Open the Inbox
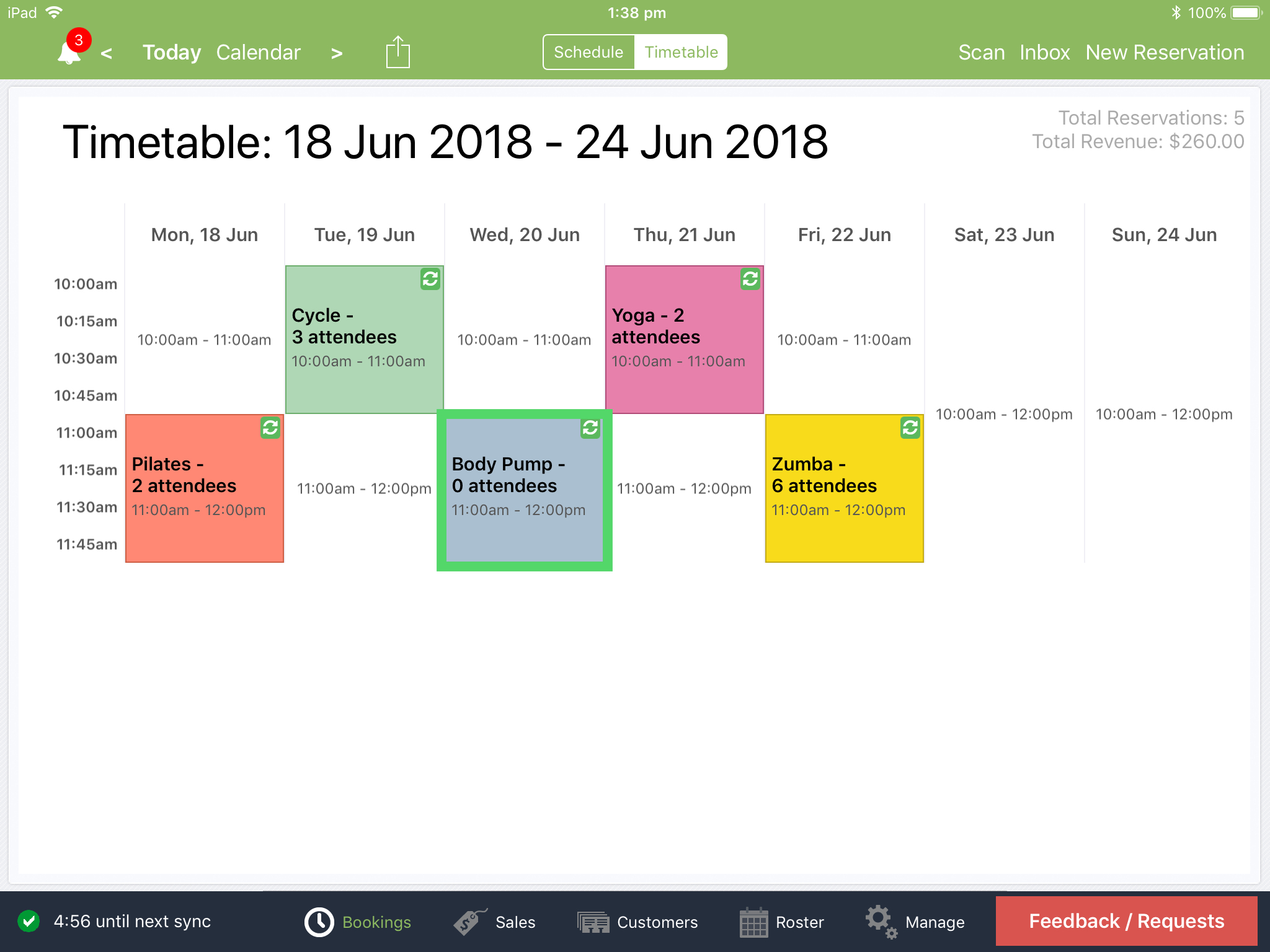This screenshot has width=1270, height=952. 1044,52
